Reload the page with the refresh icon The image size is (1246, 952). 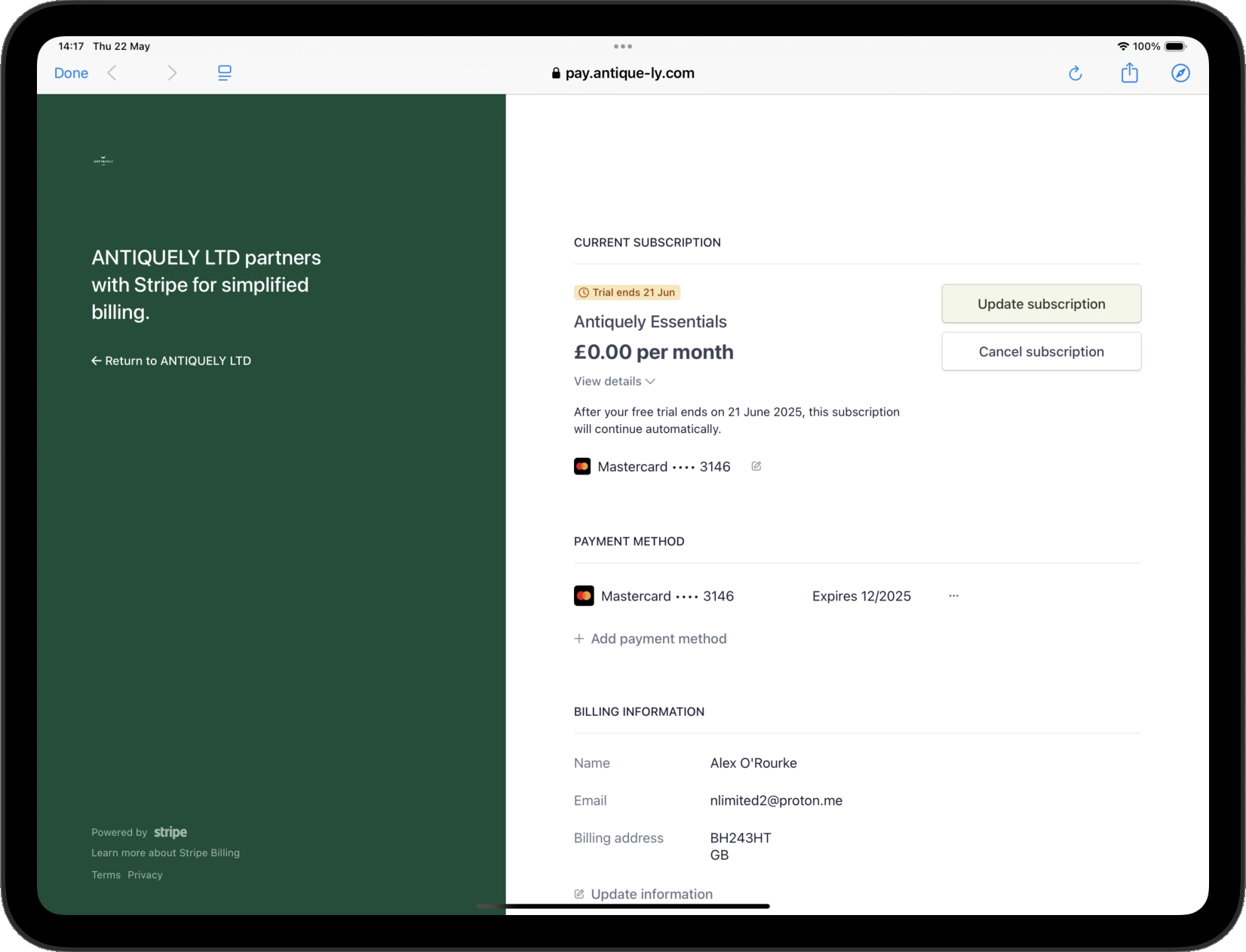click(1076, 73)
